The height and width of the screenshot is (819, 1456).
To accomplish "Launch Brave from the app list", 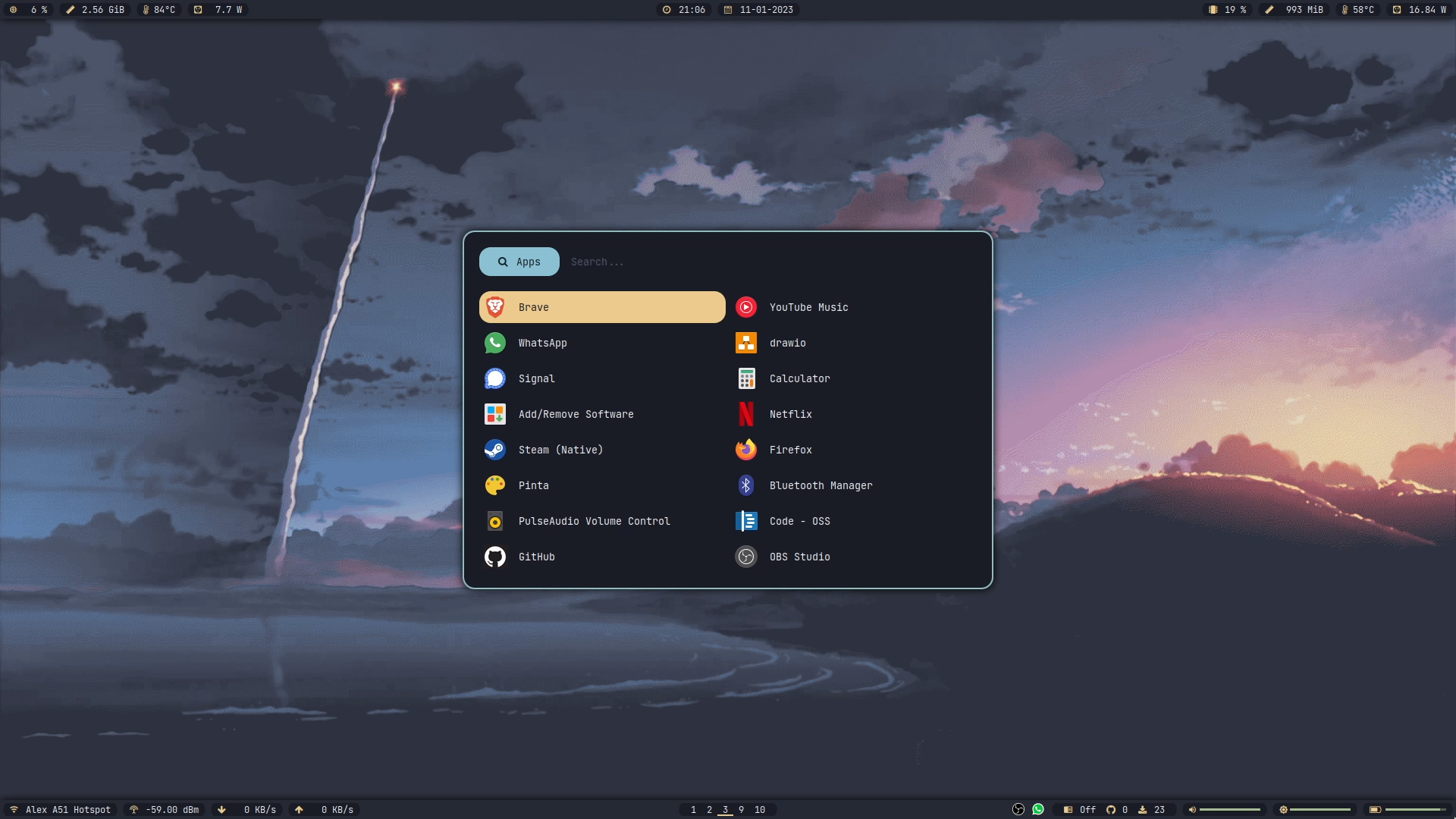I will click(601, 307).
